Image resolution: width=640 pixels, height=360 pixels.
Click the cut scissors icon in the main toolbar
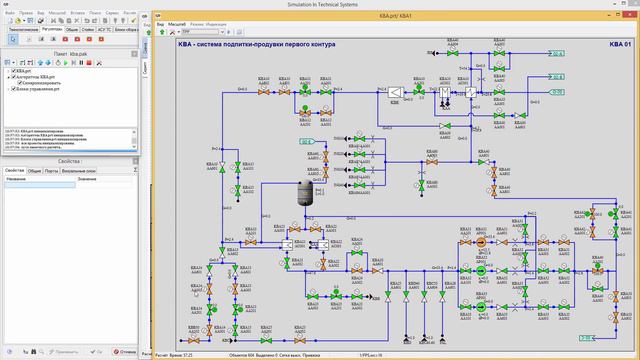point(53,20)
